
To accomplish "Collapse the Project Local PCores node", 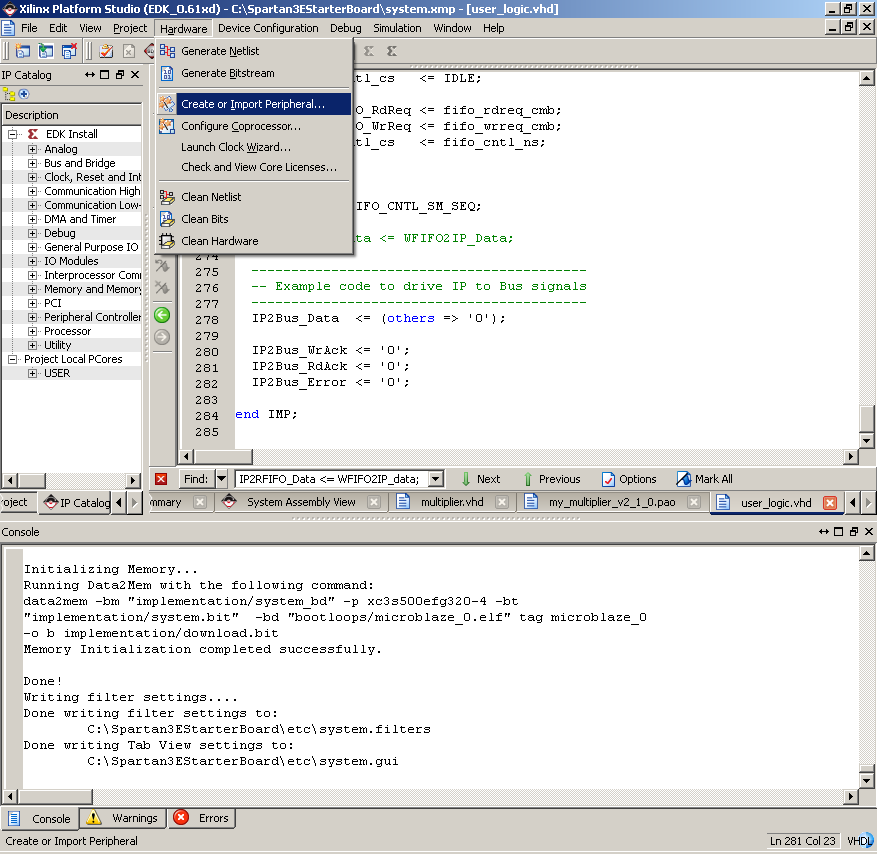I will pyautogui.click(x=12, y=359).
